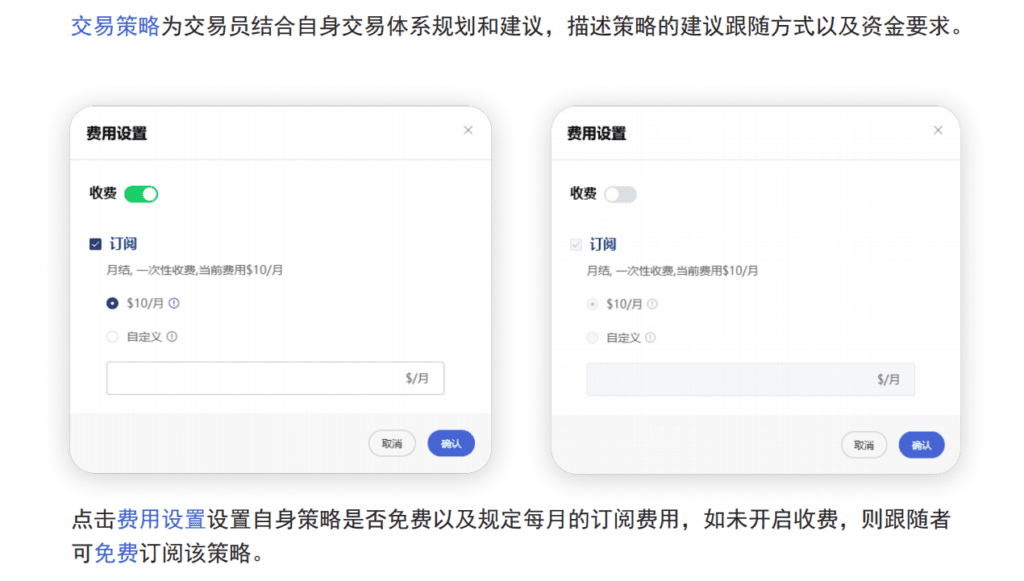Turn on the grey 收费 toggle
The image size is (1024, 581).
pyautogui.click(x=620, y=194)
